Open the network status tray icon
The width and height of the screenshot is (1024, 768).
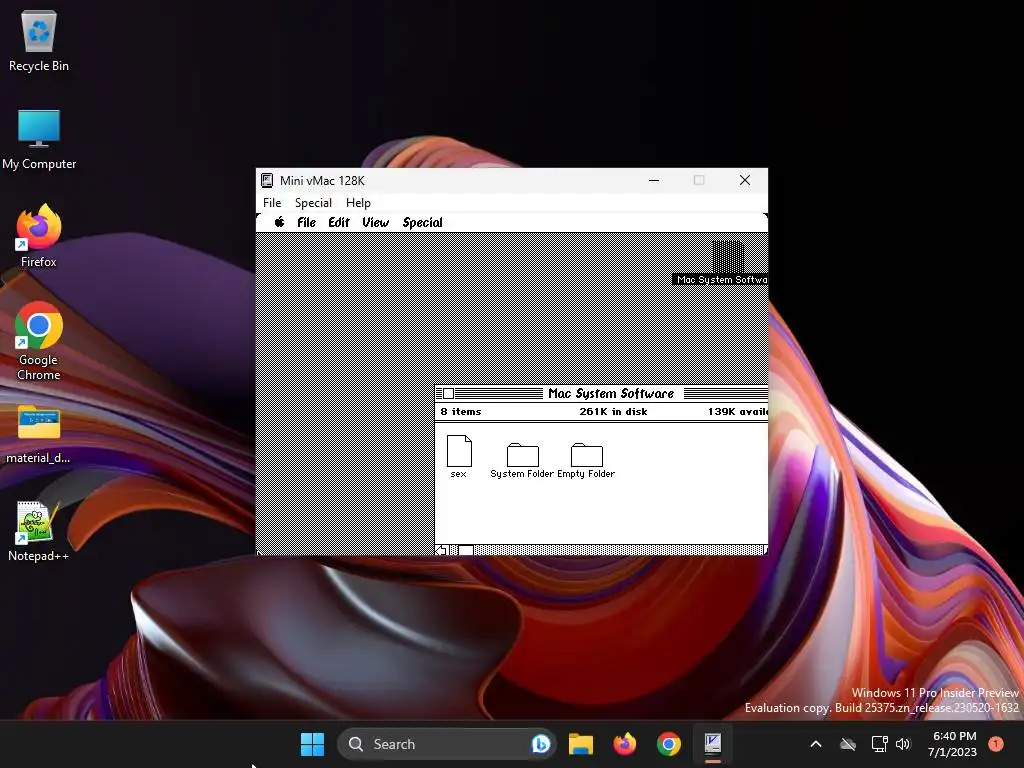(x=879, y=744)
